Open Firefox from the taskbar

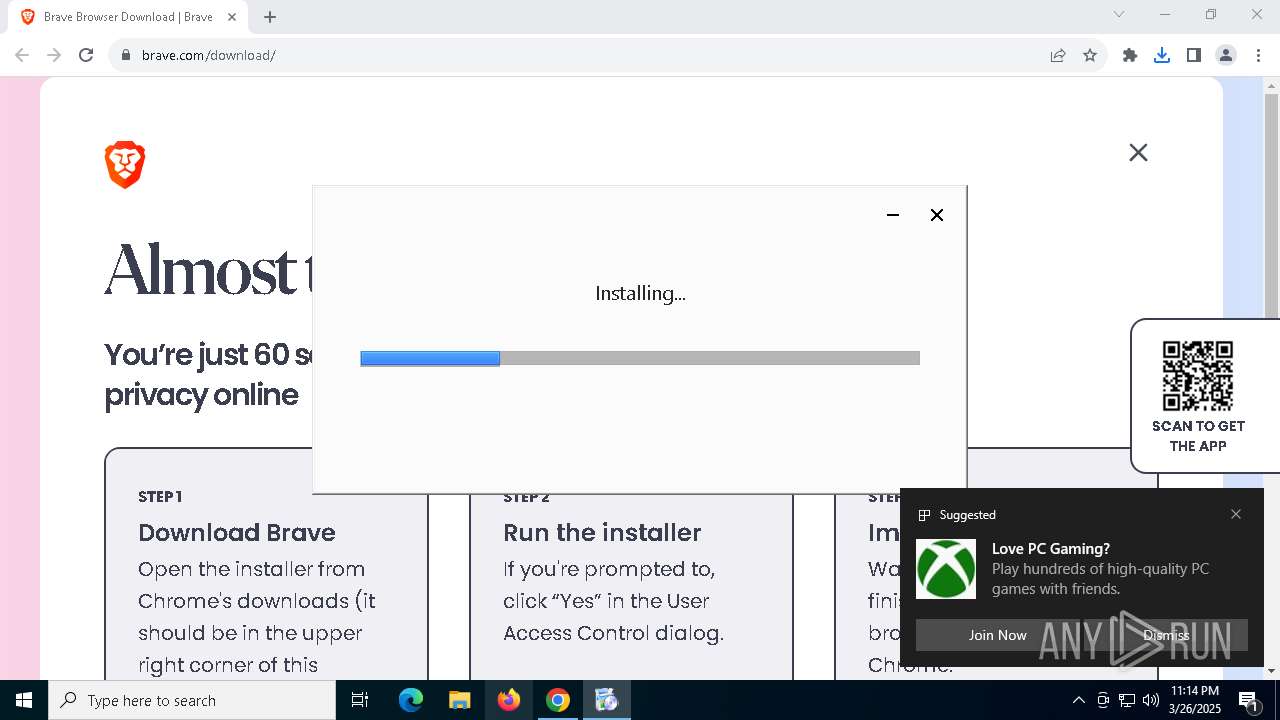509,700
